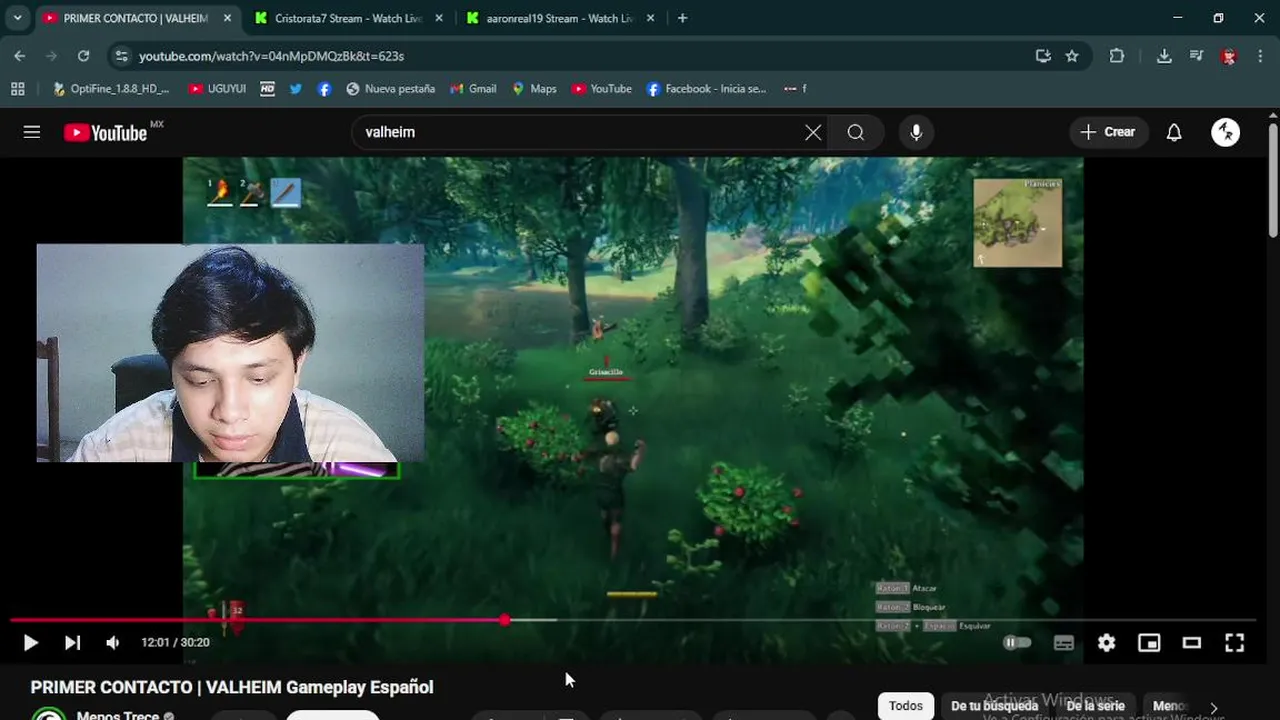Toggle subtitles on the video

click(1064, 643)
